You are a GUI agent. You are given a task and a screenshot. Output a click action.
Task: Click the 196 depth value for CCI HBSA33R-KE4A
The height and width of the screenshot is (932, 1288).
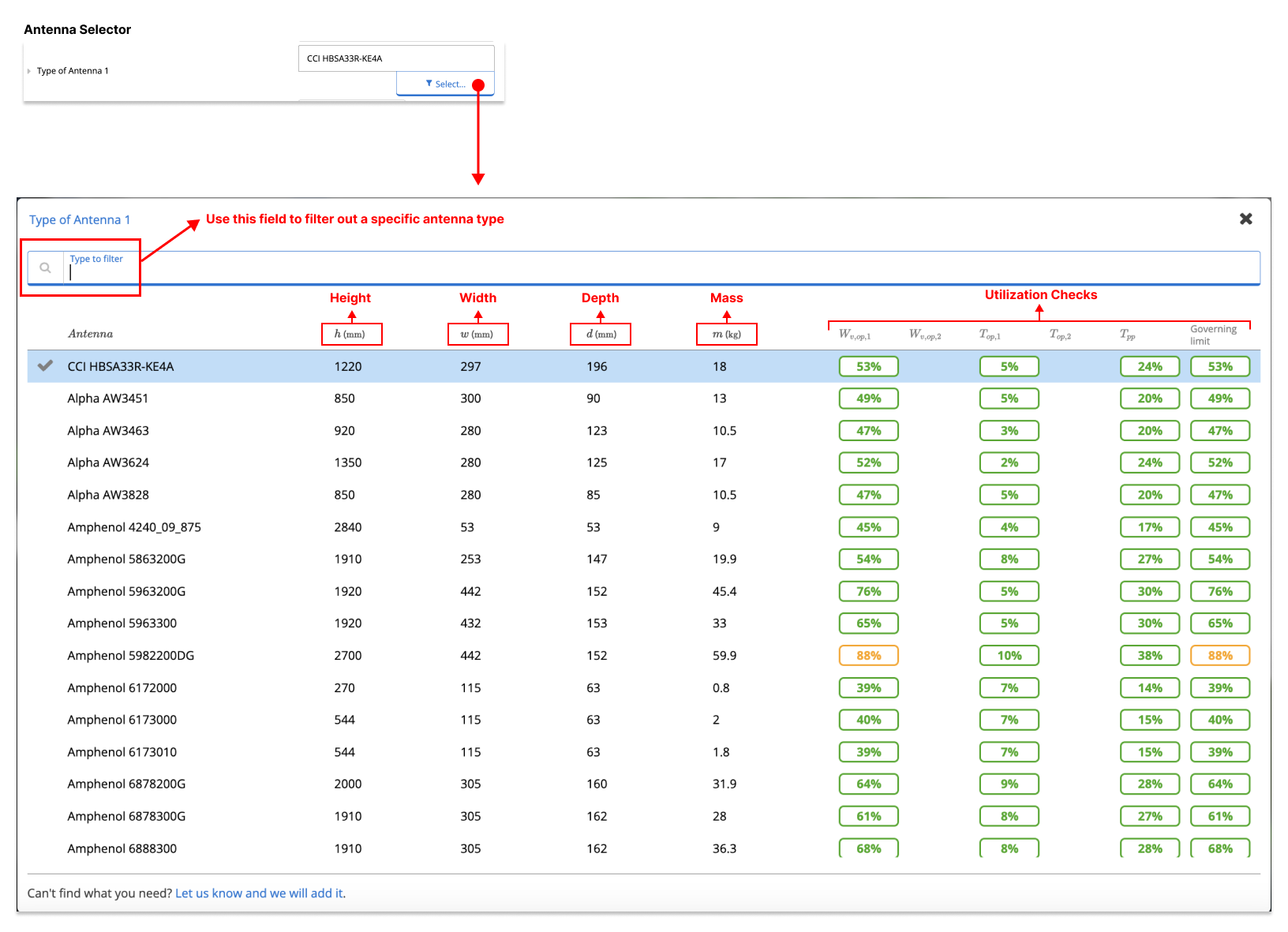[x=597, y=366]
